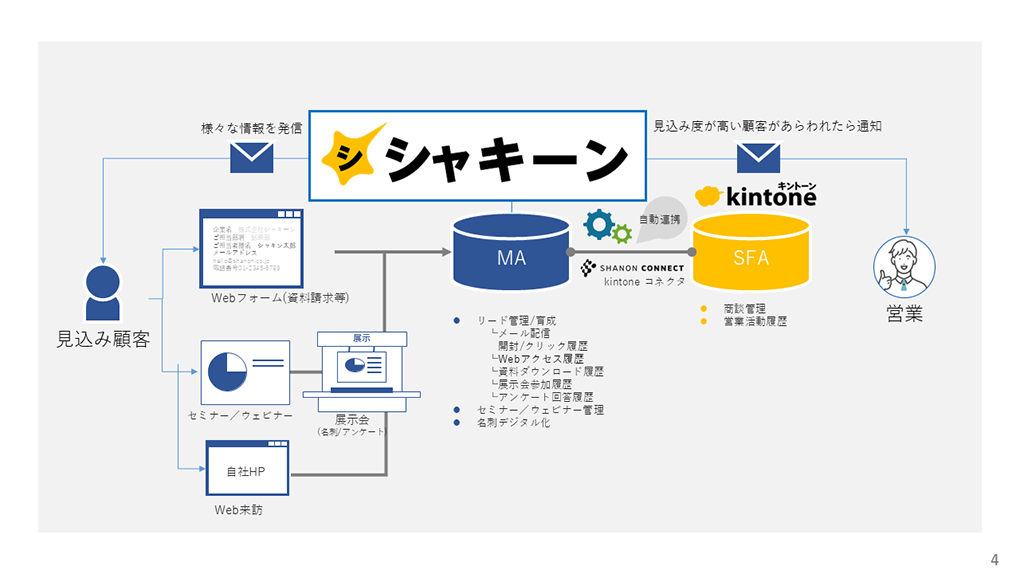Viewport: 1020px width, 574px height.
Task: Click the 名刺デジタル化 bullet
Action: coord(514,422)
